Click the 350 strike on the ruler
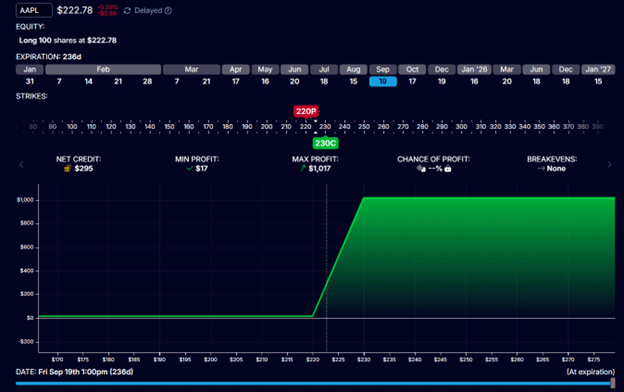624x392 pixels. [x=539, y=127]
